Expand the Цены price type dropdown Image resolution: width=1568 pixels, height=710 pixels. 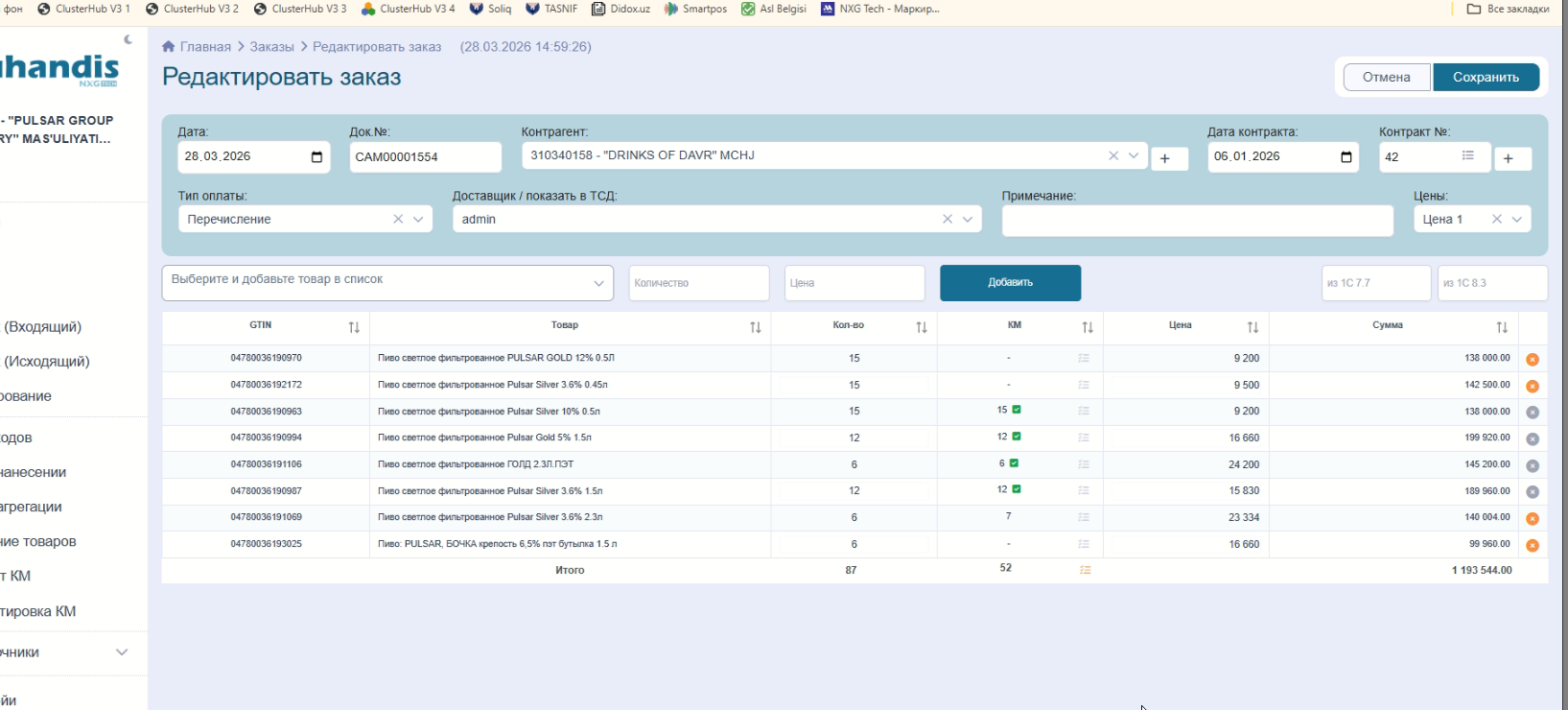tap(1517, 220)
